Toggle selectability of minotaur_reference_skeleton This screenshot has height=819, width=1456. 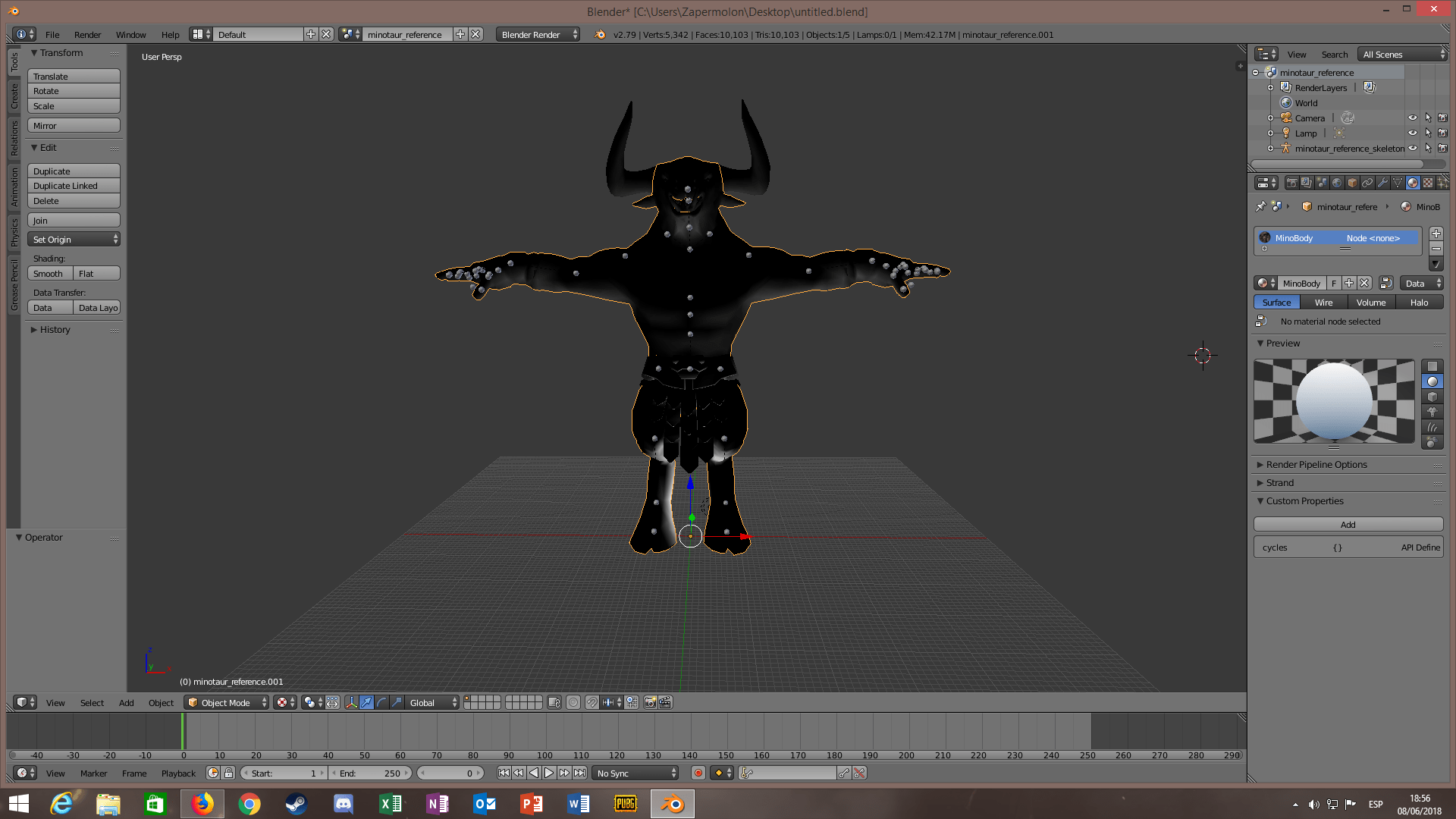pos(1427,148)
